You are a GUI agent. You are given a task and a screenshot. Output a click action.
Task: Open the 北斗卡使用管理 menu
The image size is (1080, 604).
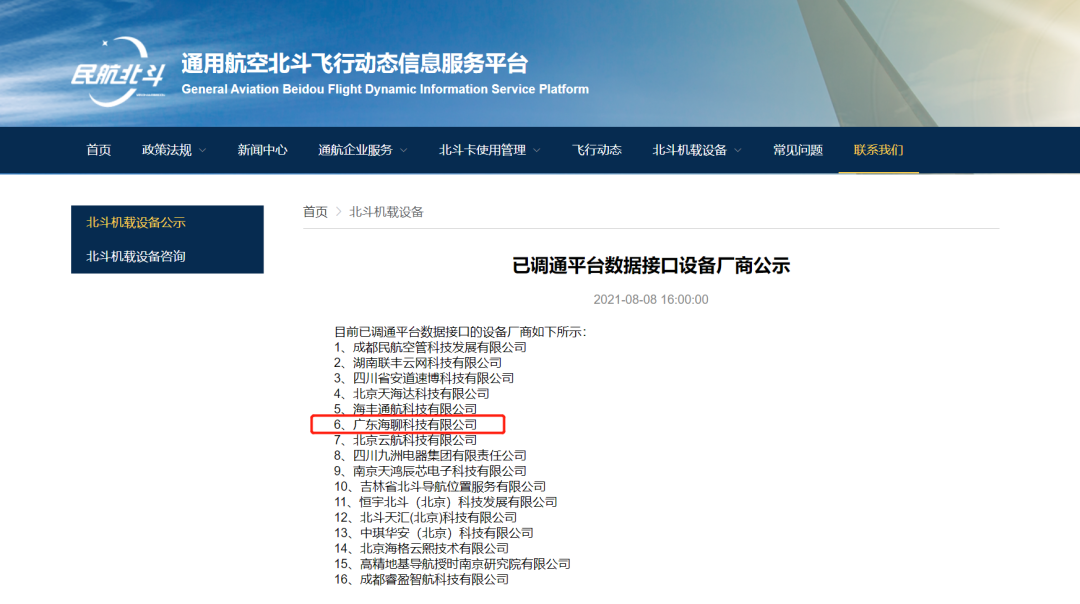pos(482,150)
